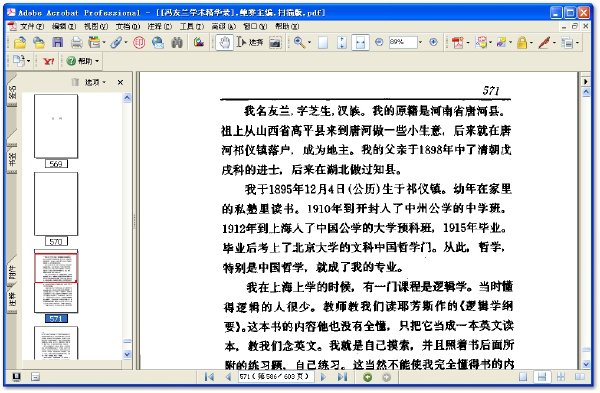Screen dimensions: 600x393
Task: Select the Hand tool
Action: 224,42
